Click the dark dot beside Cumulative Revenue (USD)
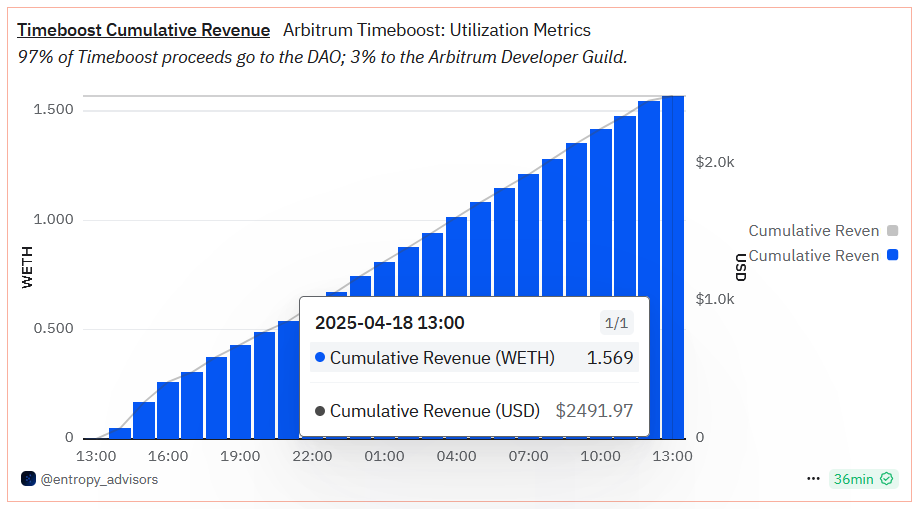The width and height of the screenshot is (920, 509). click(319, 411)
